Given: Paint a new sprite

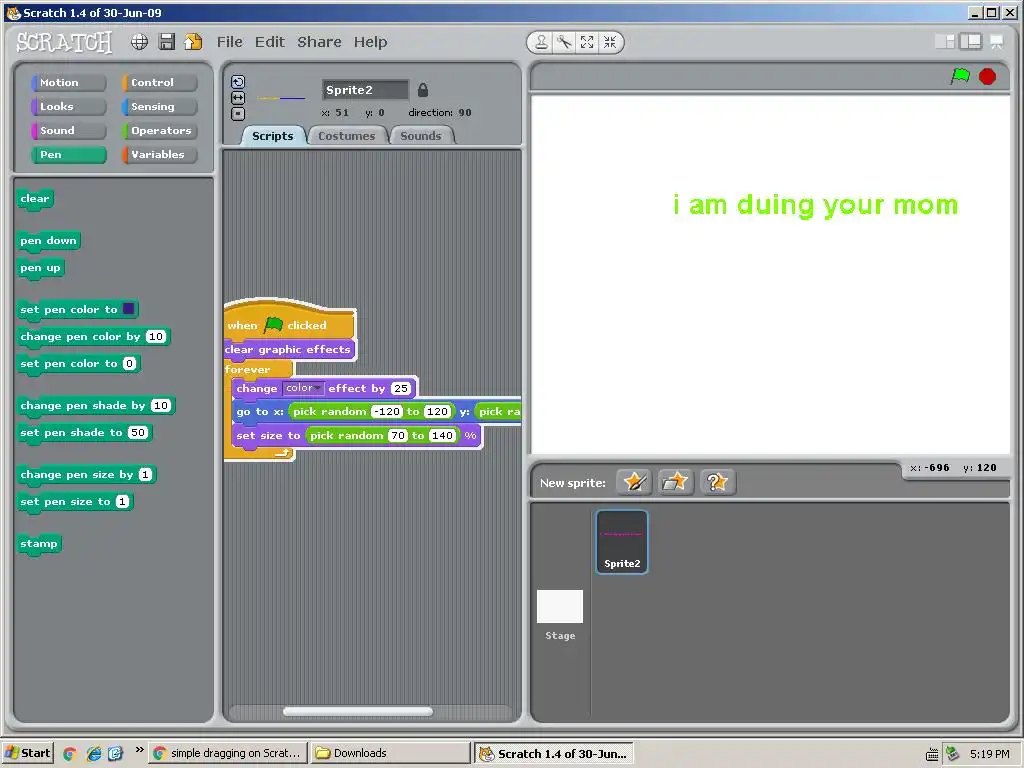Looking at the screenshot, I should coord(633,483).
